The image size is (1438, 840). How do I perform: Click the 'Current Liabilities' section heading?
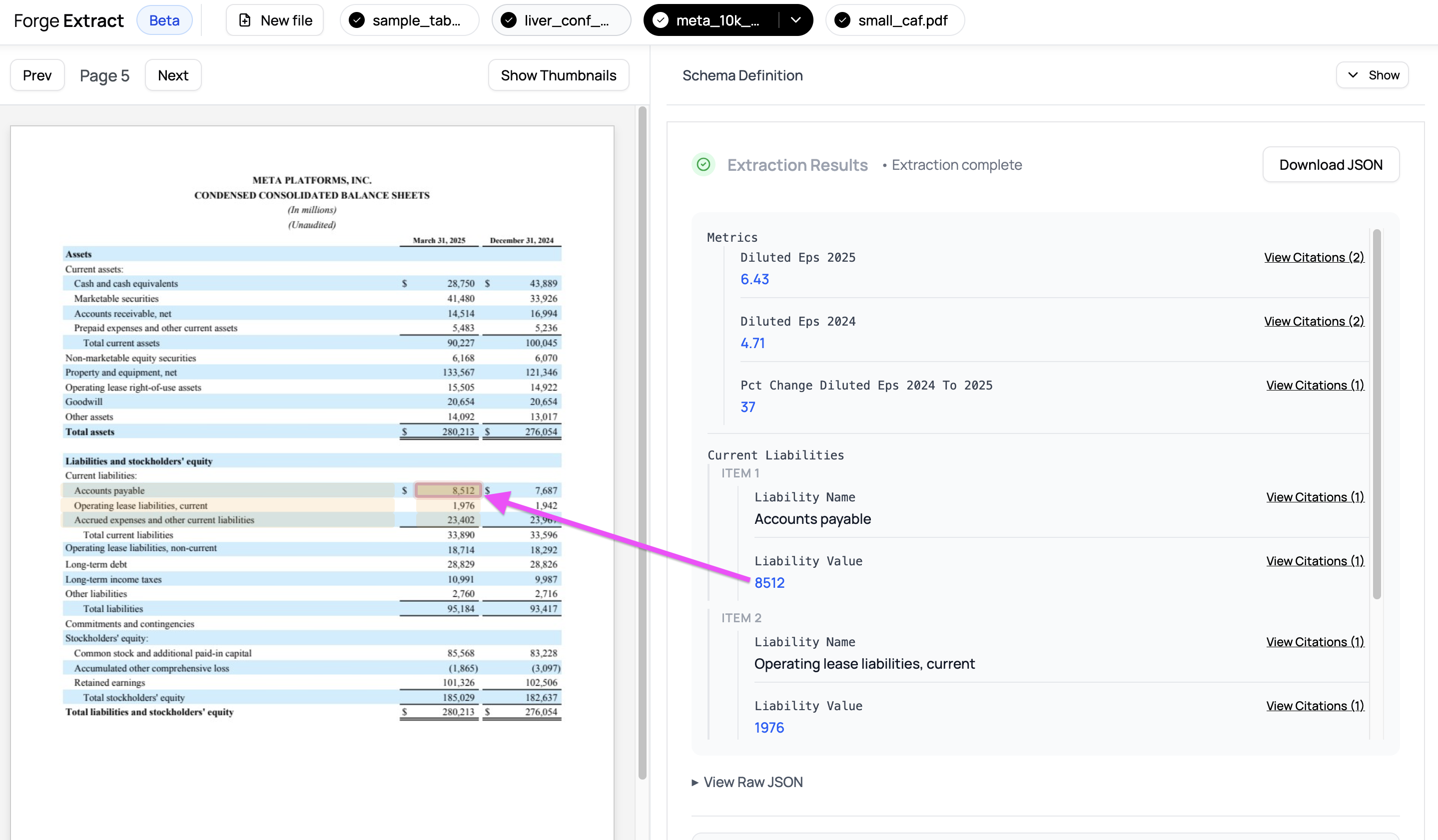point(775,455)
